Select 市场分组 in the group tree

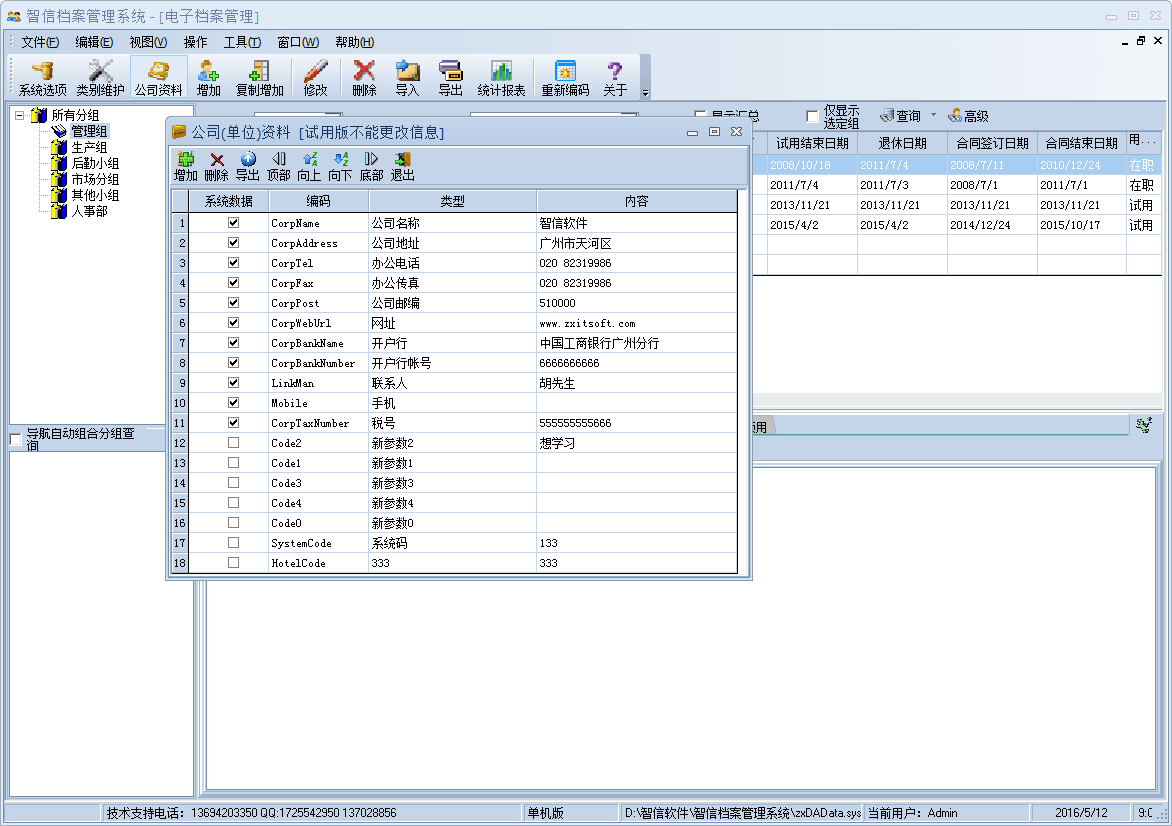pyautogui.click(x=95, y=179)
